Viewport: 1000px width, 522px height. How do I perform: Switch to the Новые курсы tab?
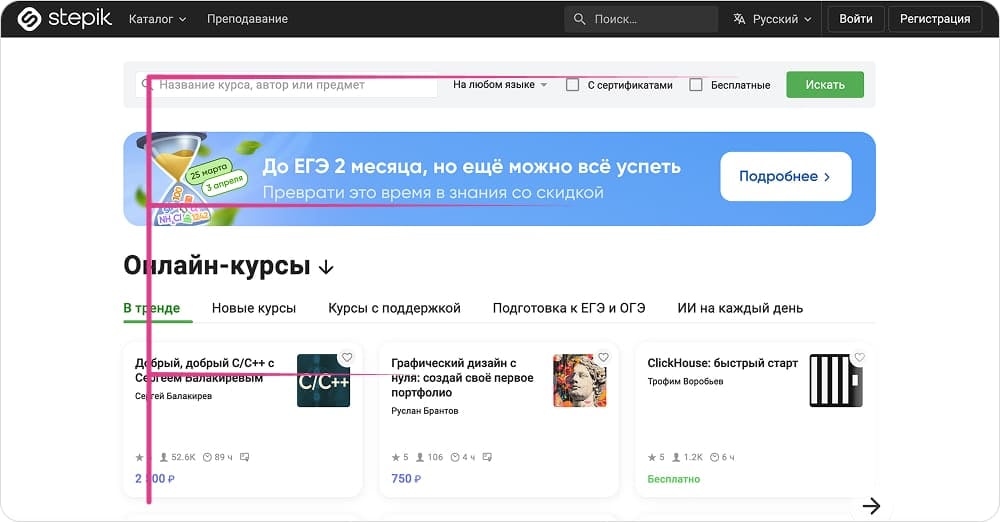point(254,308)
